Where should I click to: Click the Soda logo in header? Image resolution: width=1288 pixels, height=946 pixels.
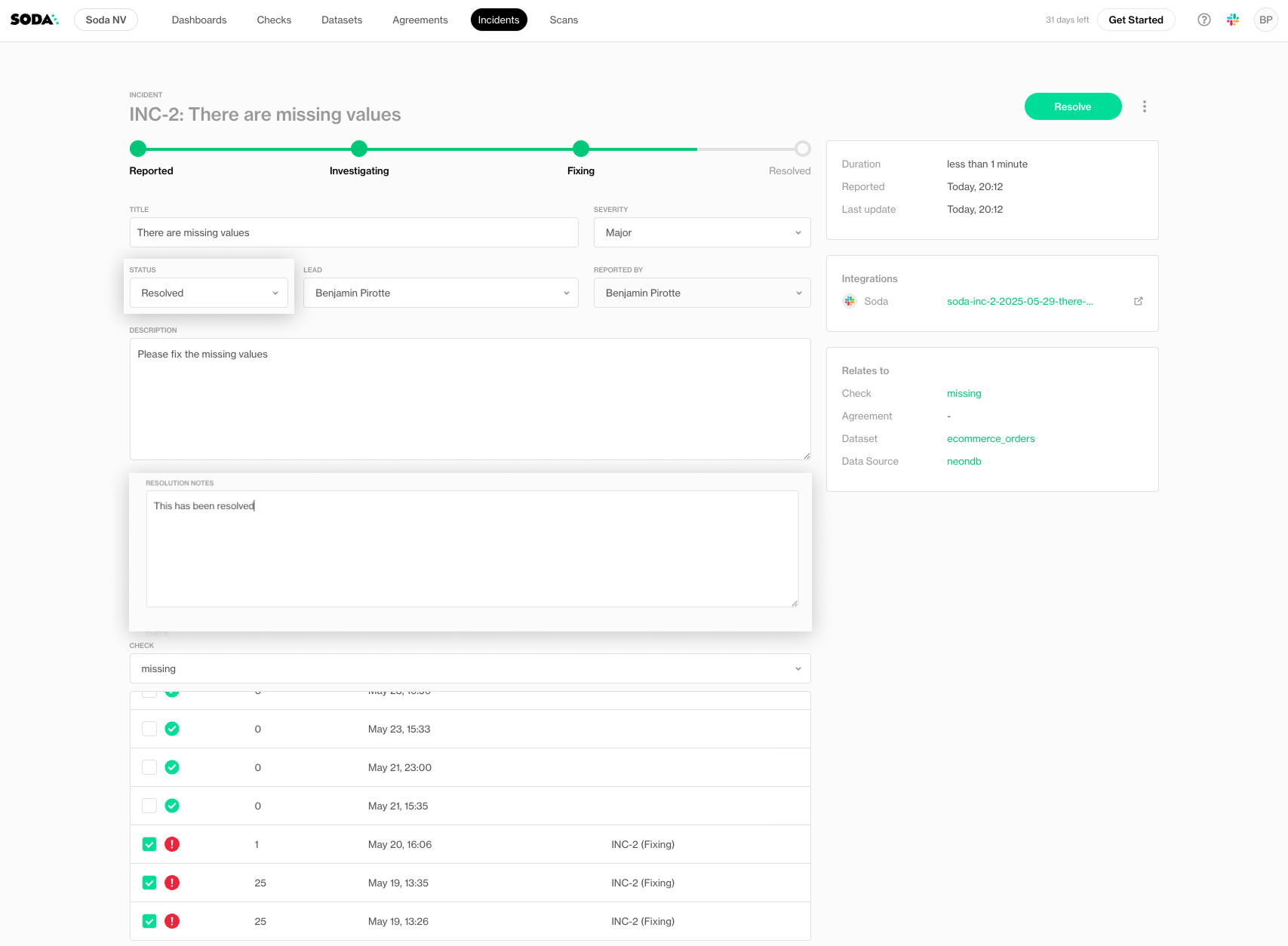tap(34, 20)
